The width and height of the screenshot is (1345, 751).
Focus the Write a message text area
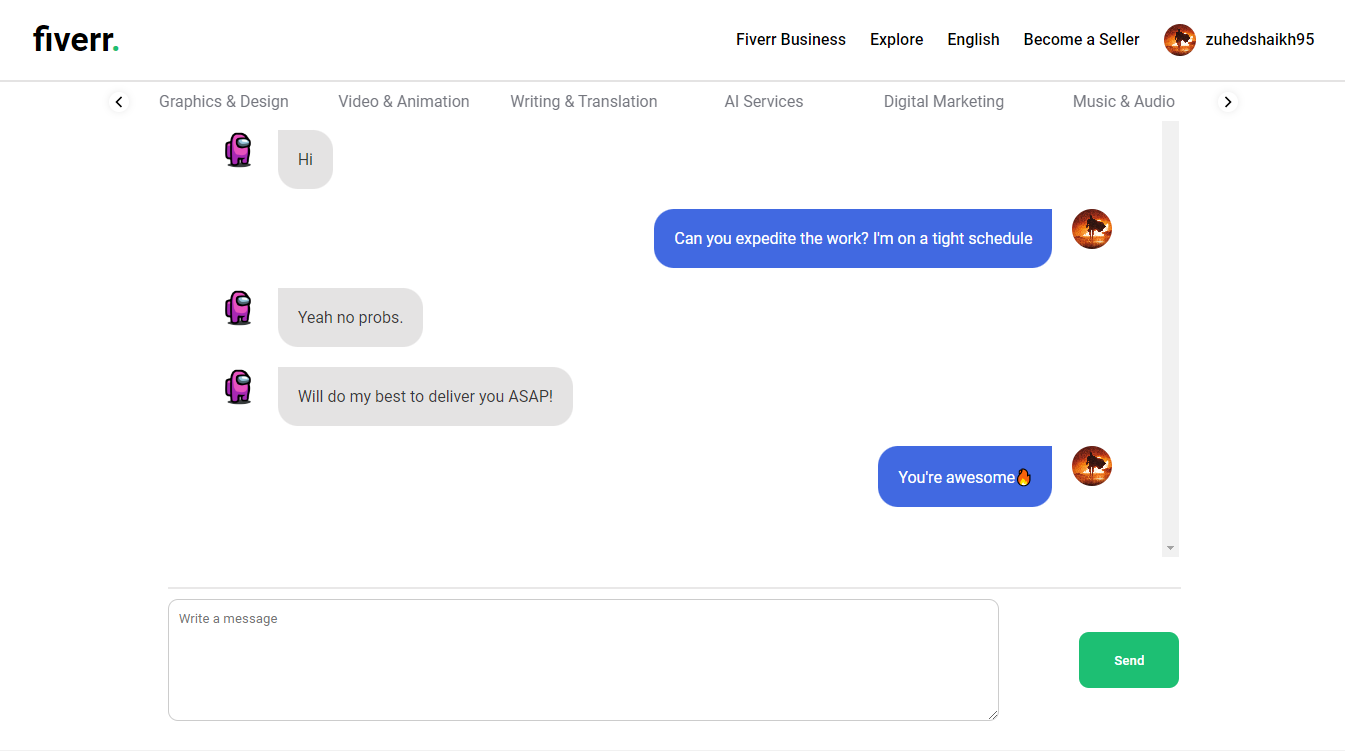pyautogui.click(x=583, y=660)
